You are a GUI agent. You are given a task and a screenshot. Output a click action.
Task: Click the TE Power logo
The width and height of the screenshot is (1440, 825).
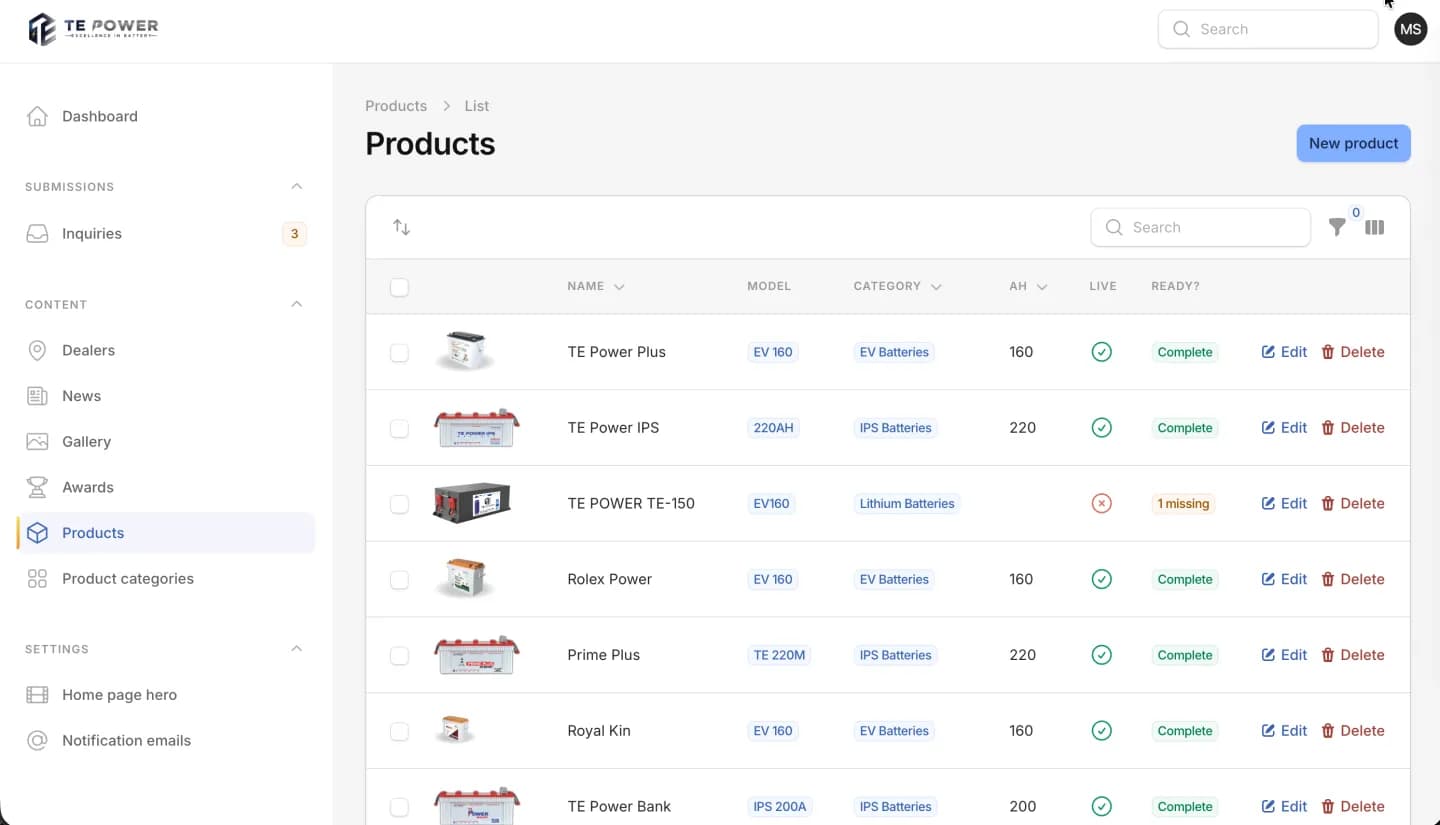(93, 29)
